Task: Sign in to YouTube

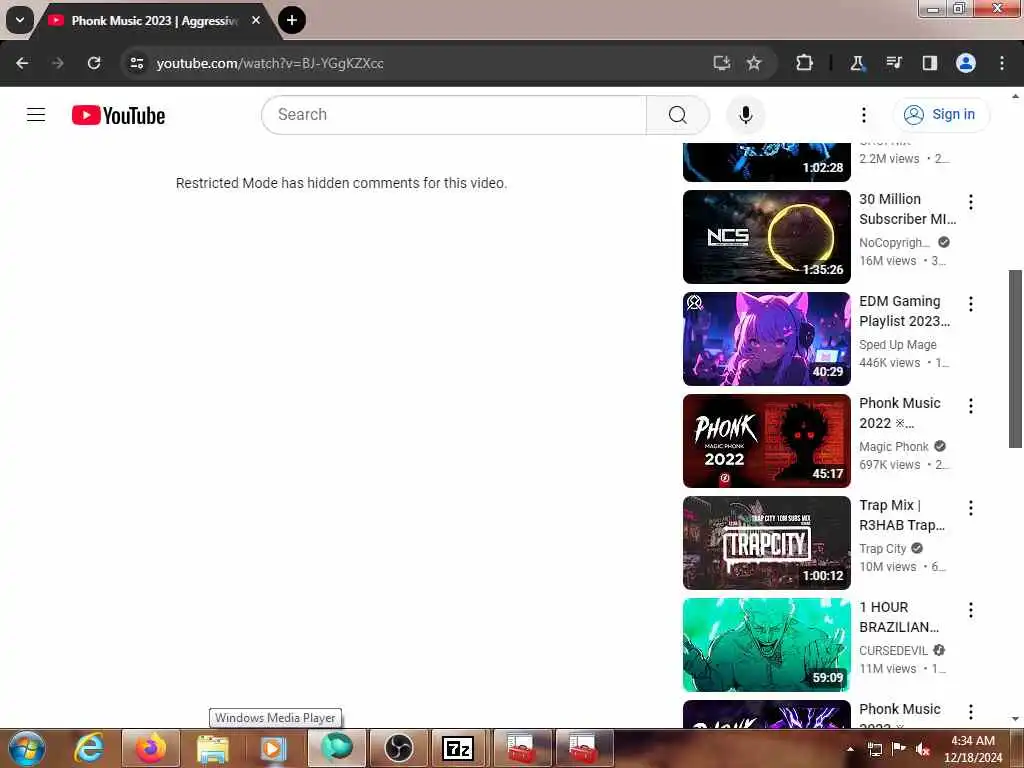Action: [940, 115]
